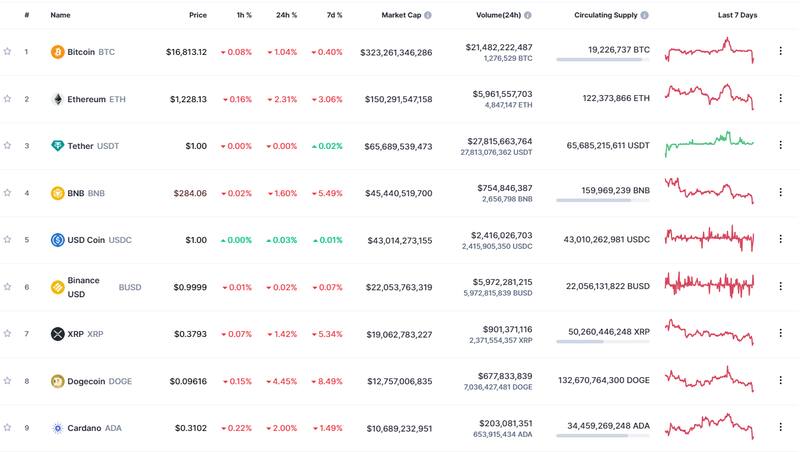The image size is (800, 452).
Task: Star Bitcoin to add to watchlist
Action: (8, 52)
